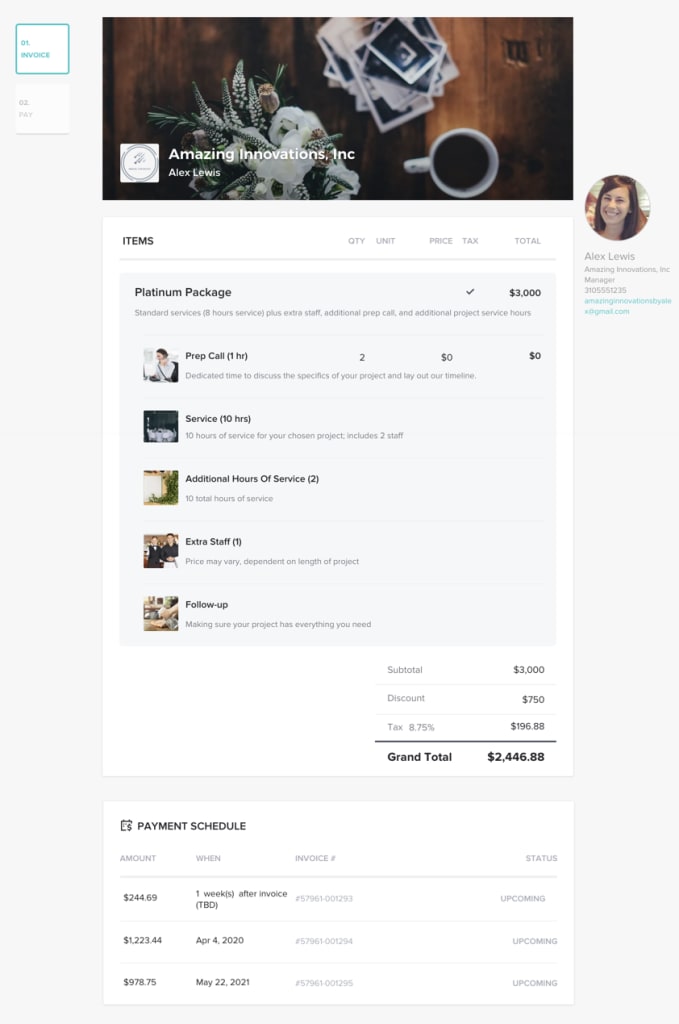Click the Extra Staff (1) label
The height and width of the screenshot is (1024, 679).
point(213,541)
